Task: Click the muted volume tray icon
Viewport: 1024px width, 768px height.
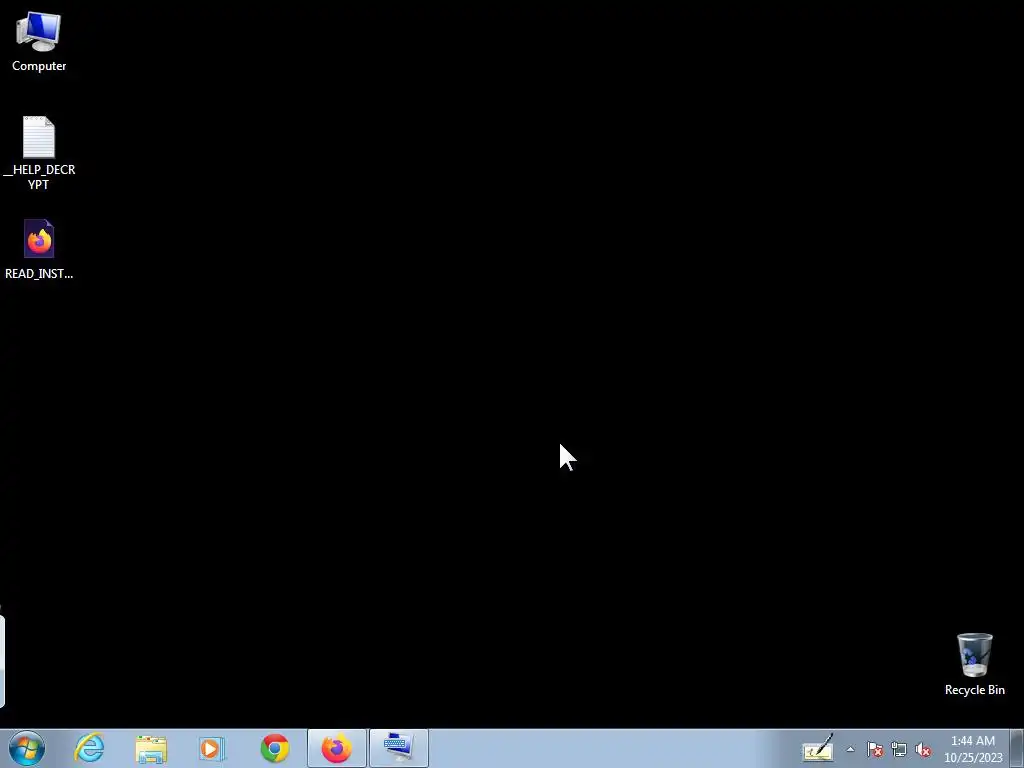Action: [923, 750]
